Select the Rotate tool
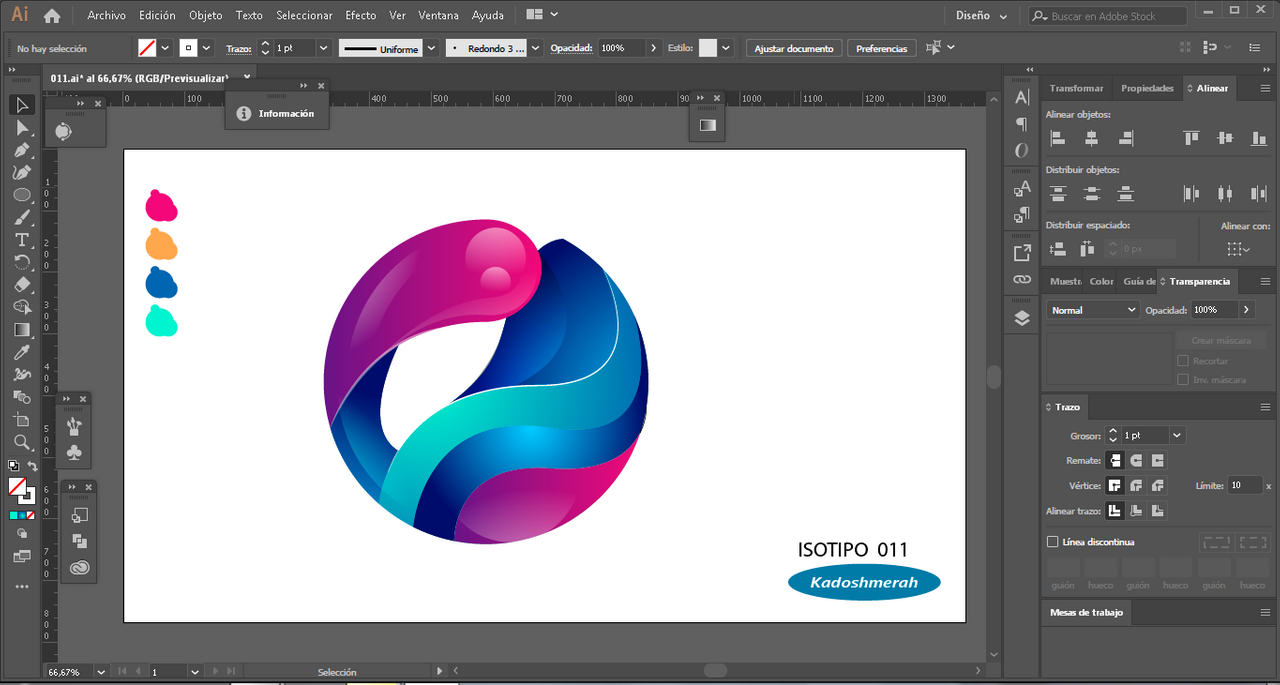This screenshot has width=1280, height=685. [22, 262]
